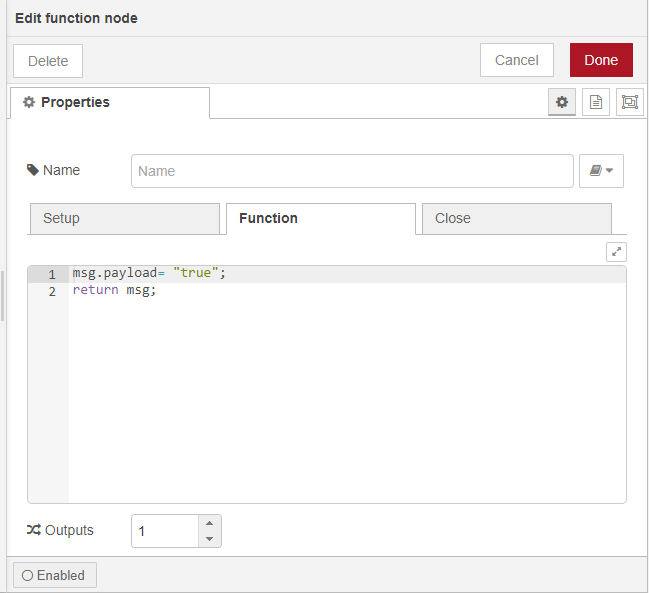
Task: Click the Outputs number field
Action: coord(165,531)
